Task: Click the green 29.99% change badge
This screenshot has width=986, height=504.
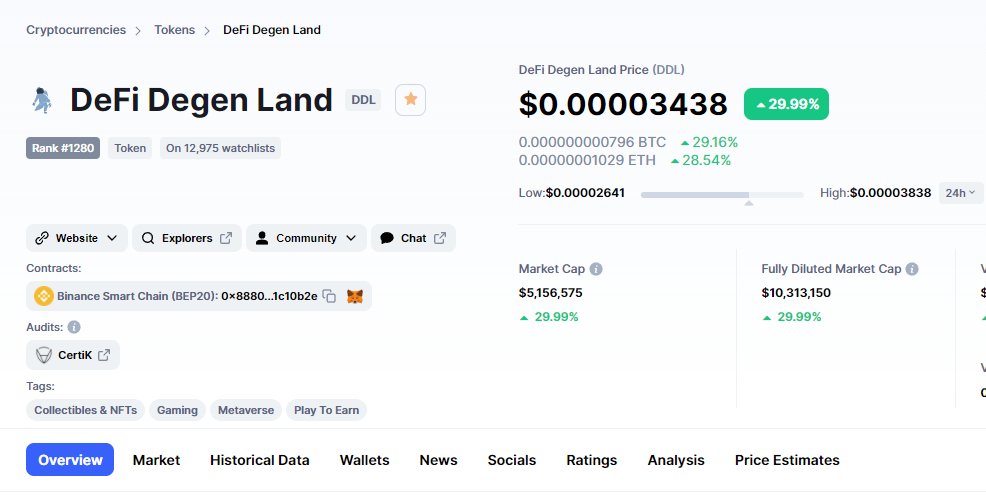Action: click(786, 104)
